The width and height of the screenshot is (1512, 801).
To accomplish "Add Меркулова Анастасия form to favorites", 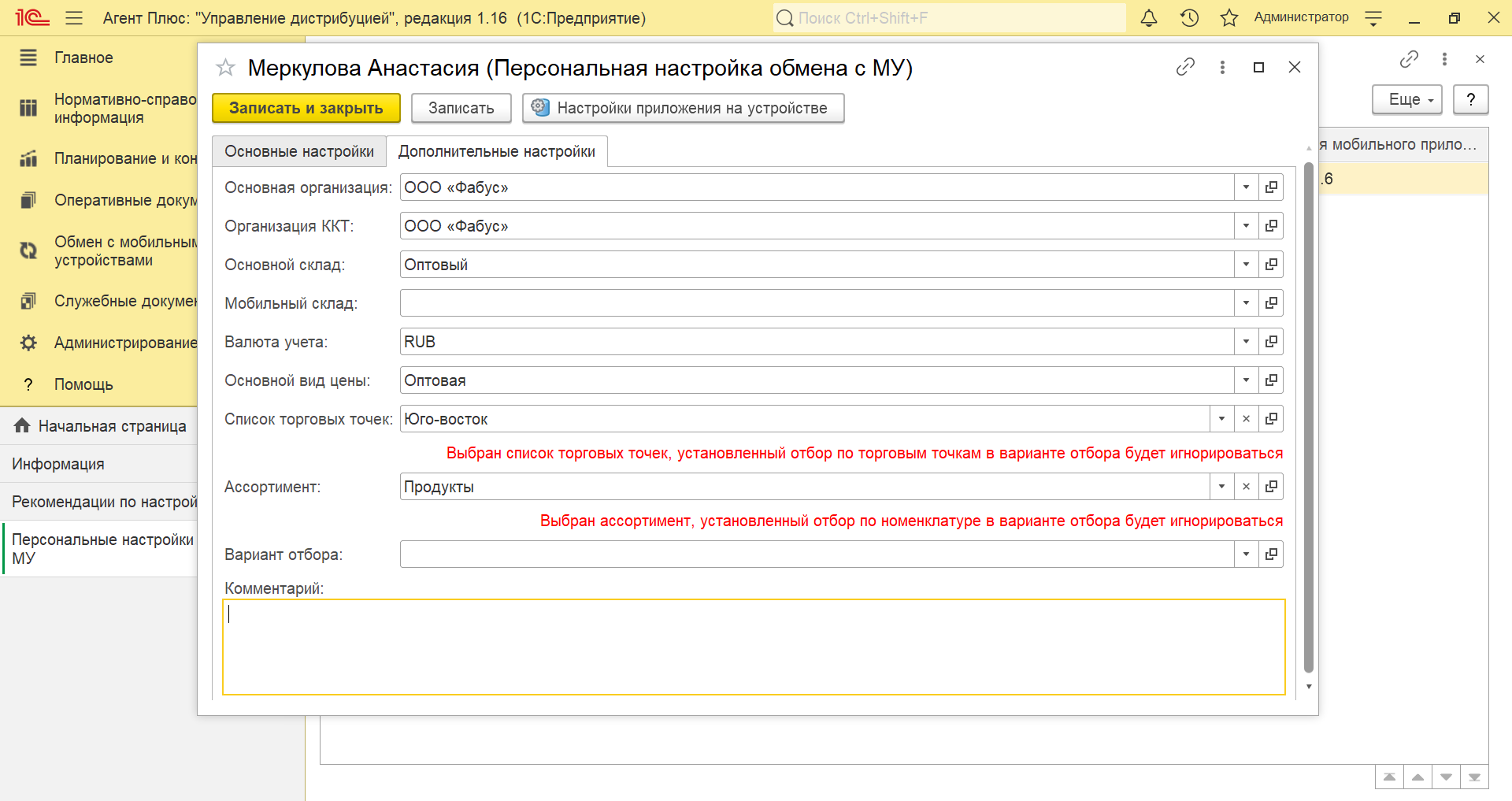I will click(x=225, y=68).
